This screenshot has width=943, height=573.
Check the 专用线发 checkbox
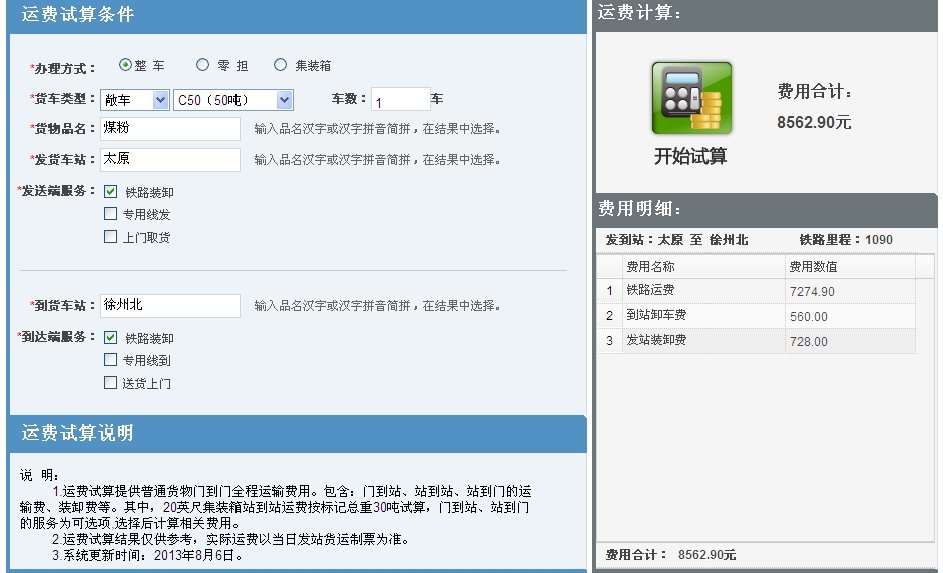pos(110,213)
